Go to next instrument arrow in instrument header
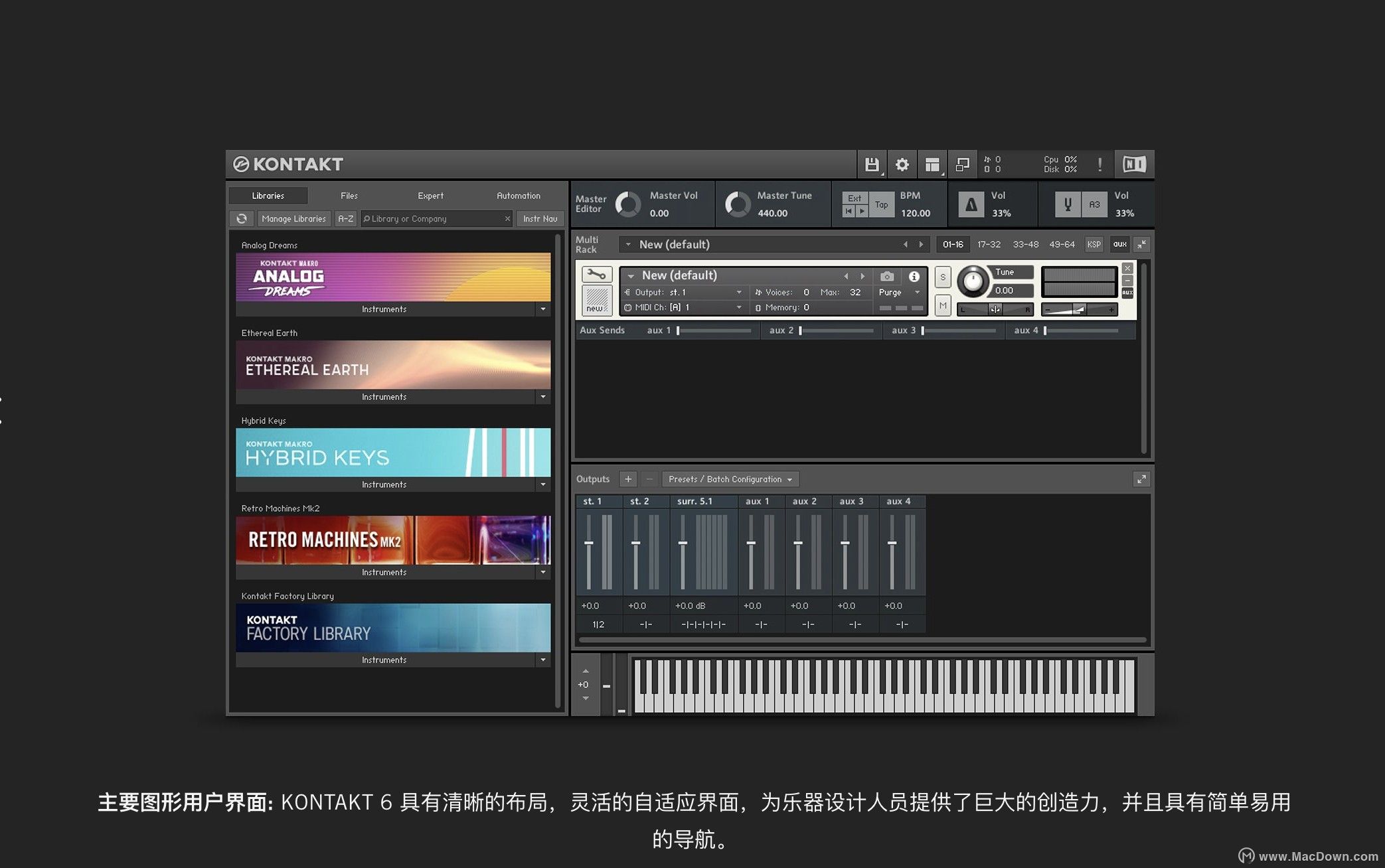Image resolution: width=1385 pixels, height=868 pixels. pos(862,275)
